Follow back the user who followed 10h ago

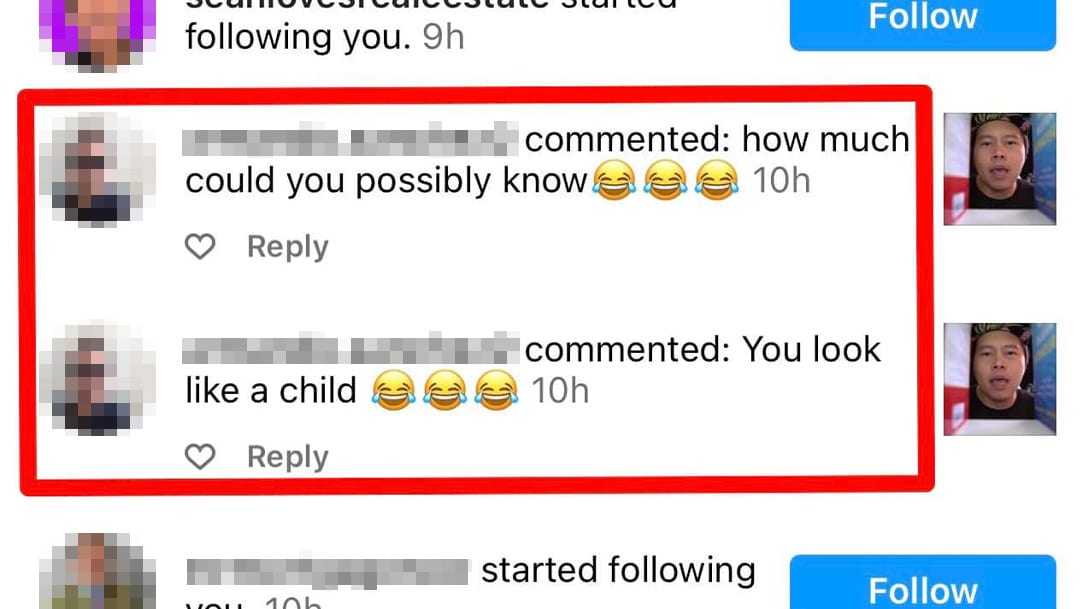click(922, 583)
